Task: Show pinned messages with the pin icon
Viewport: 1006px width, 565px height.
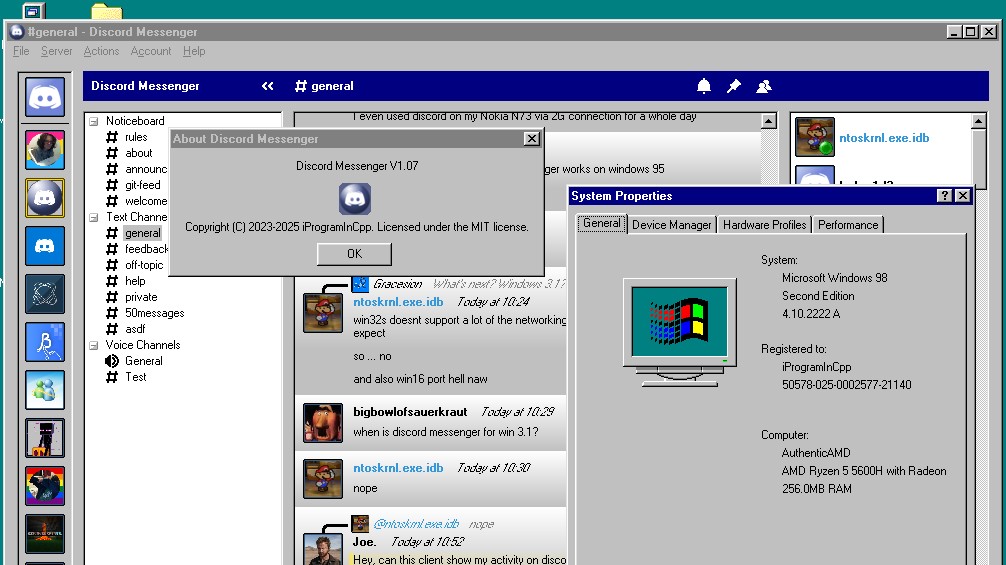Action: coord(734,87)
